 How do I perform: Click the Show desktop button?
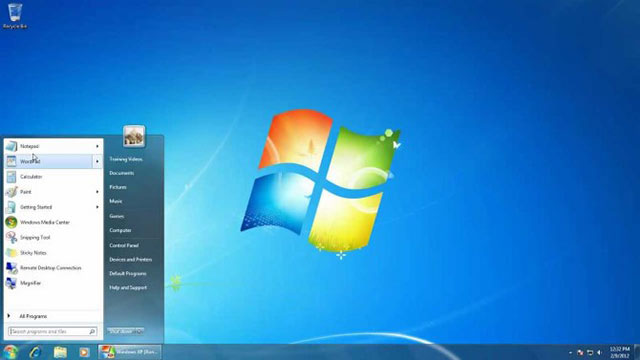pyautogui.click(x=637, y=352)
